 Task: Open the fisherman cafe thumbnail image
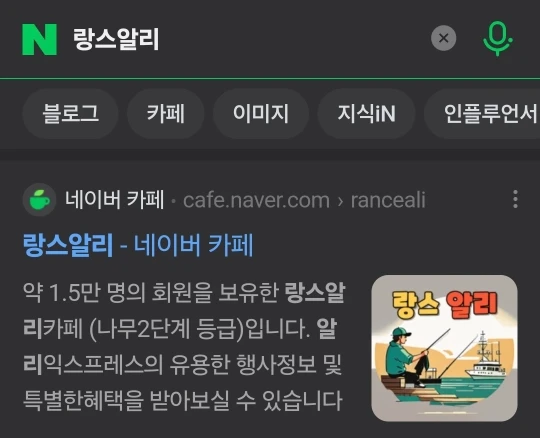pyautogui.click(x=444, y=348)
